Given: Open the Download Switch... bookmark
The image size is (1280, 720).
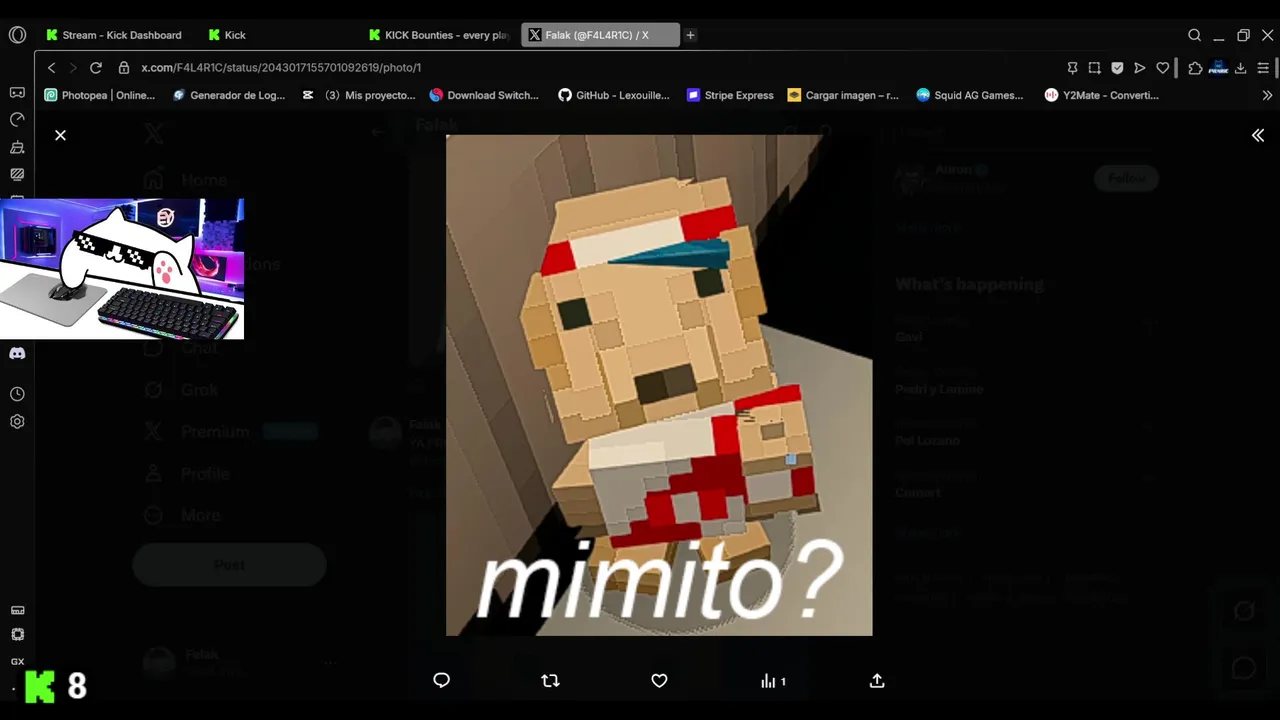Looking at the screenshot, I should [x=484, y=96].
